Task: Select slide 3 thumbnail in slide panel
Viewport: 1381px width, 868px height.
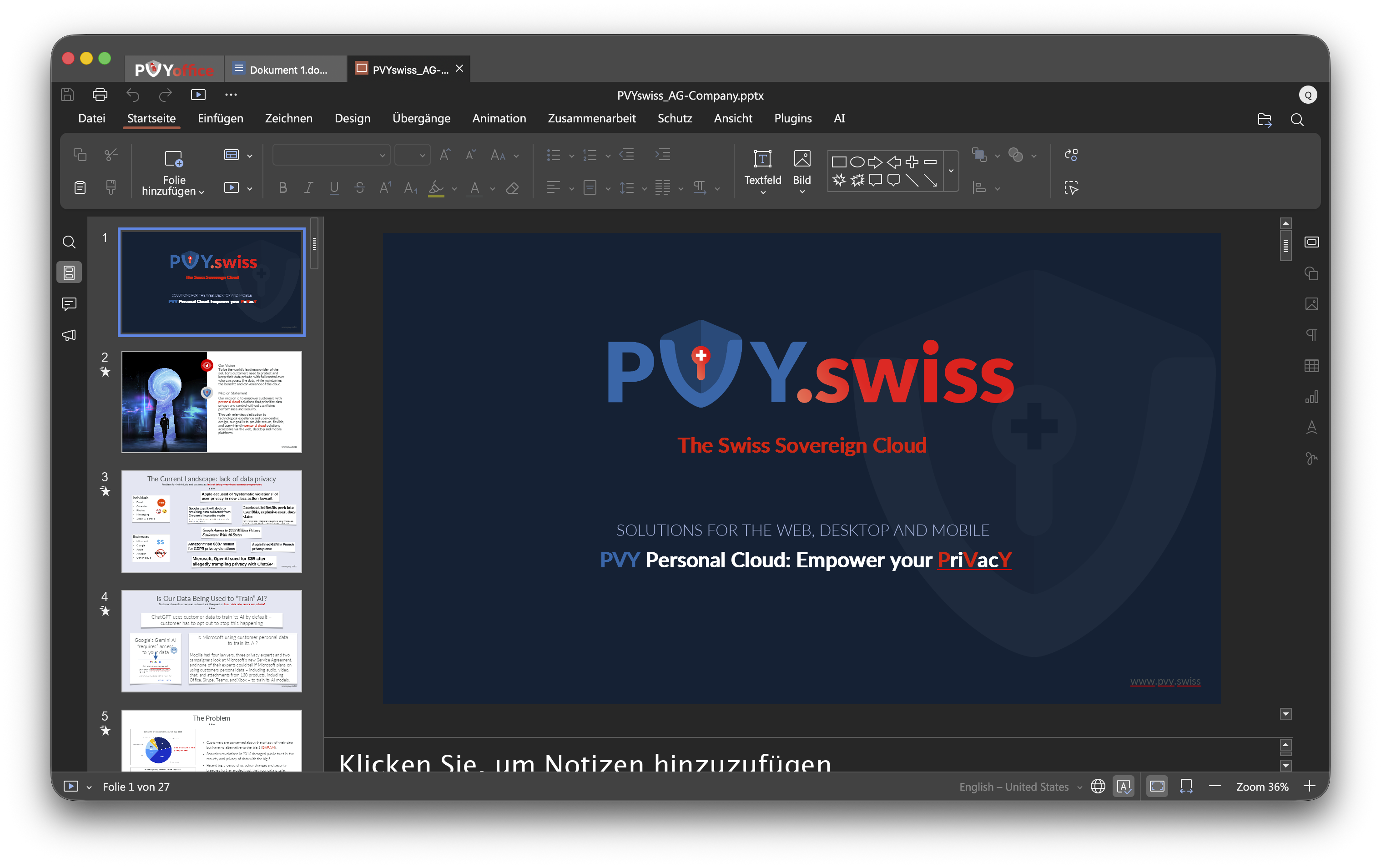Action: tap(211, 521)
